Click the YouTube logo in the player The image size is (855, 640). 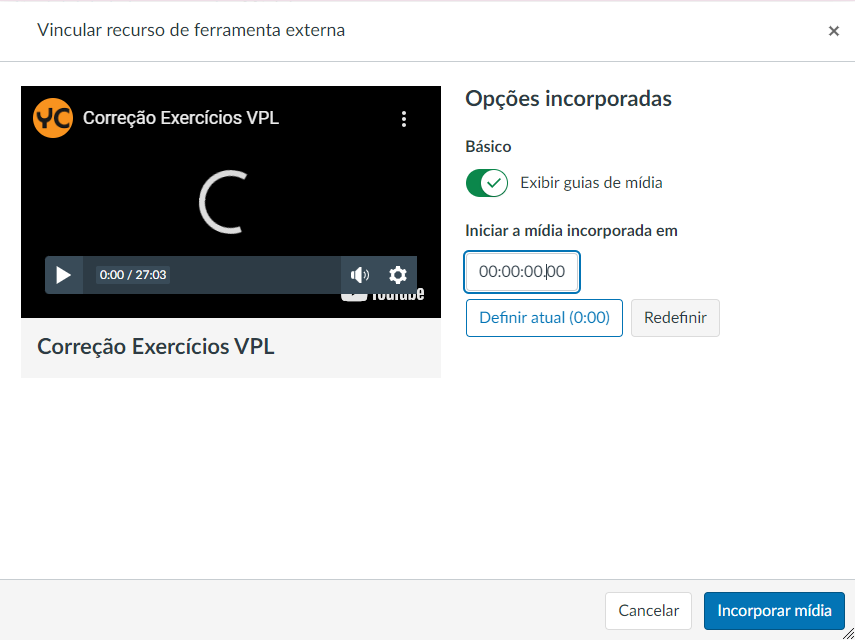tap(383, 294)
